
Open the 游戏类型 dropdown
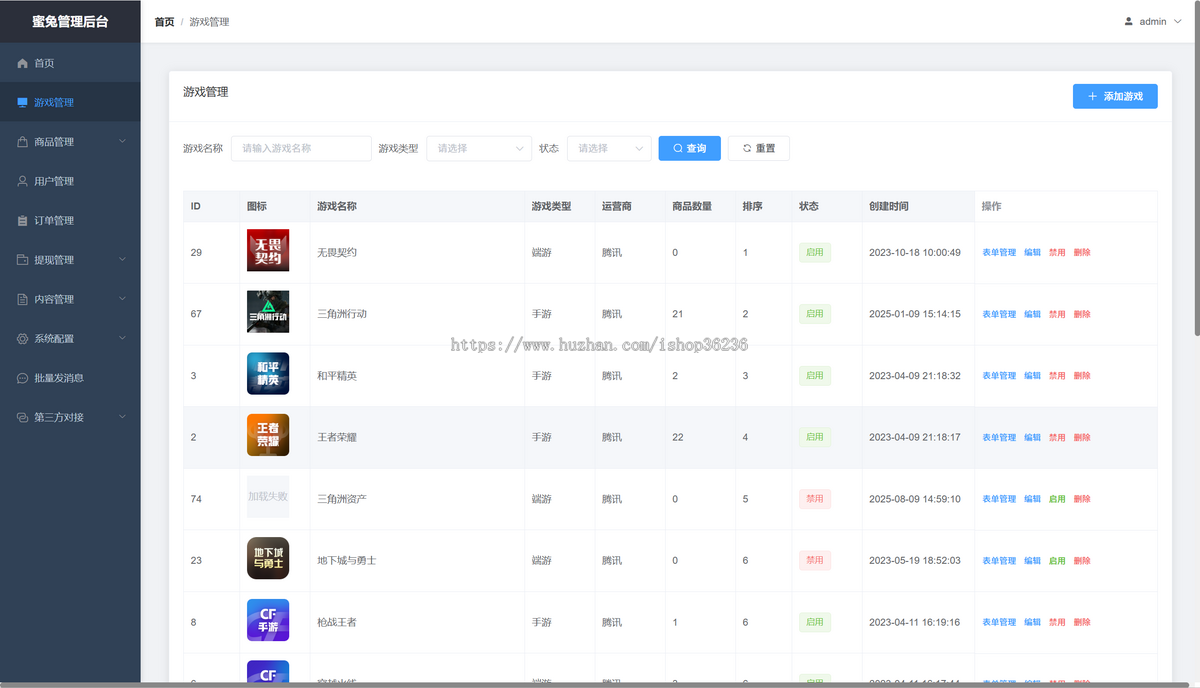[x=479, y=148]
